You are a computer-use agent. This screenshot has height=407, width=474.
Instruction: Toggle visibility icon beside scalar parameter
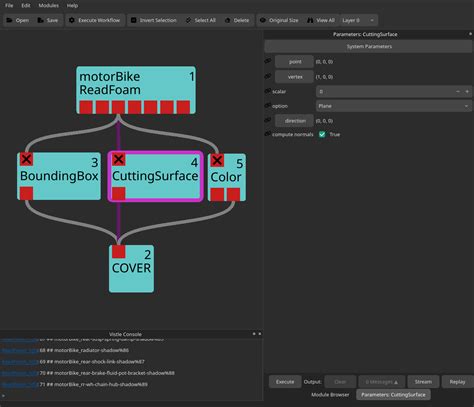(268, 91)
